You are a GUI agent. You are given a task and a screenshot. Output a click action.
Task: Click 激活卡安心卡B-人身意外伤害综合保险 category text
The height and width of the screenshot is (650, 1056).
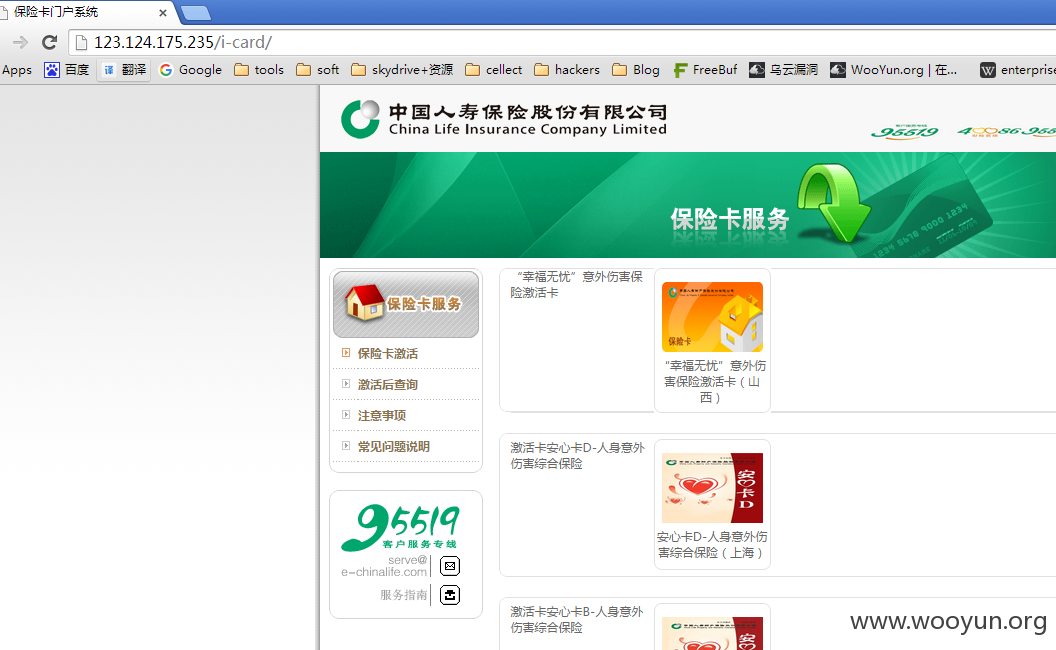(576, 620)
